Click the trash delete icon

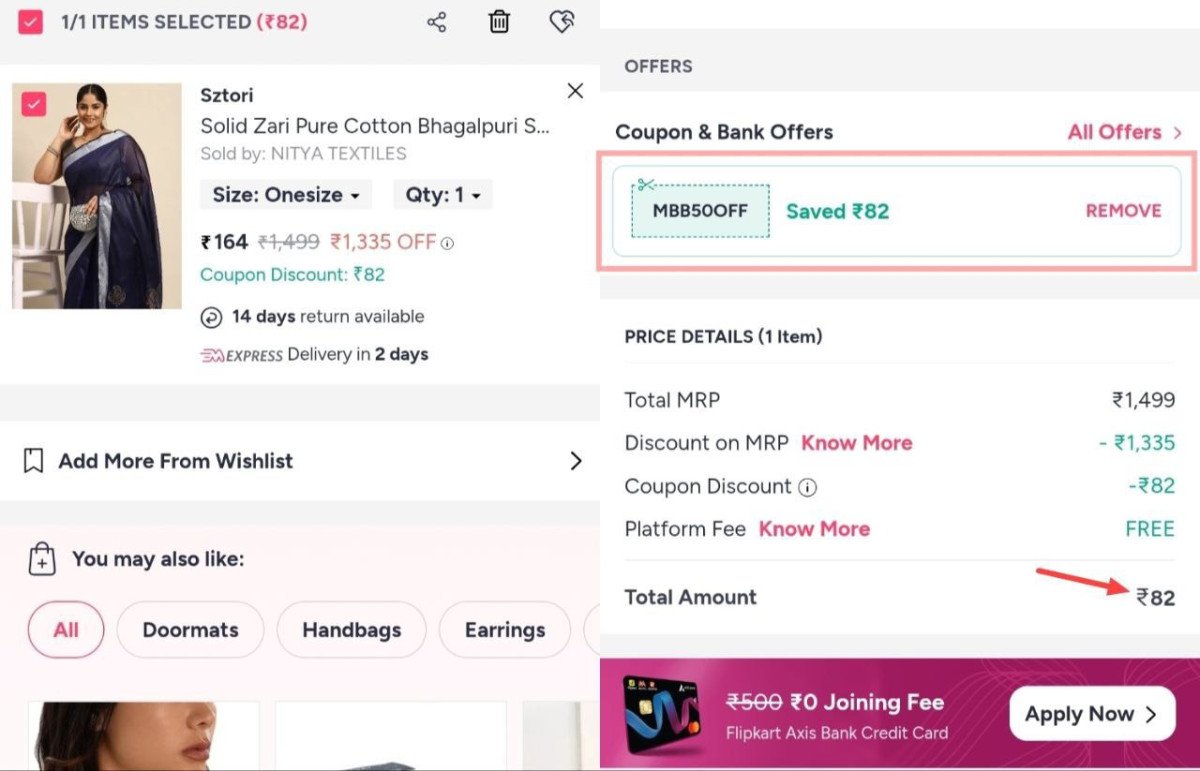(499, 22)
